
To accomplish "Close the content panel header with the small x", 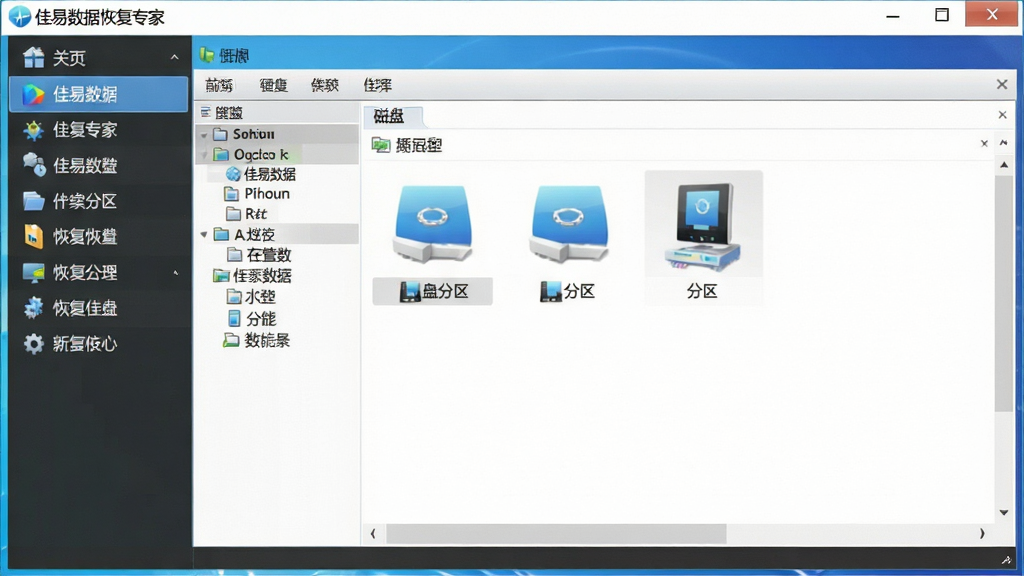I will [984, 143].
